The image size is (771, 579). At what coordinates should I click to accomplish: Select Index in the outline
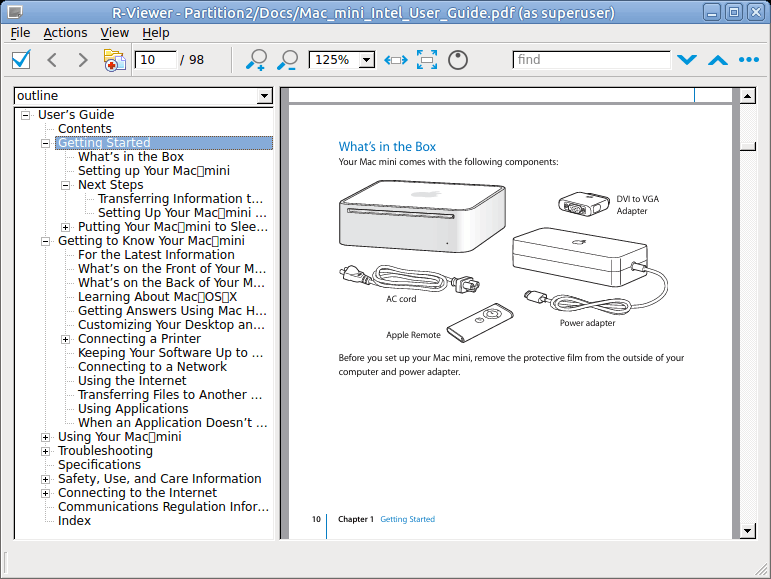click(74, 521)
